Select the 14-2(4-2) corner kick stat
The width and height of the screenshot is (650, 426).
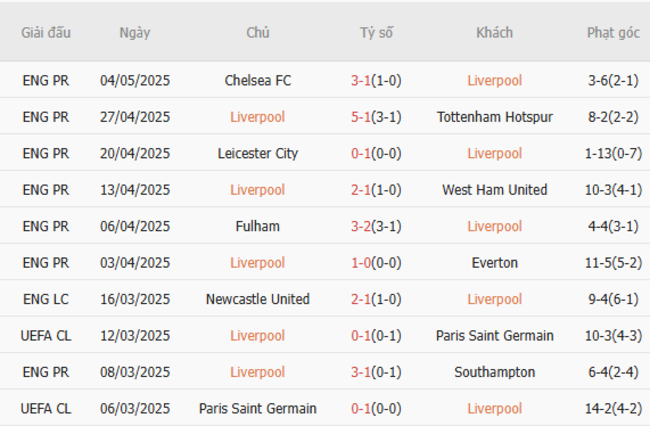pyautogui.click(x=613, y=408)
